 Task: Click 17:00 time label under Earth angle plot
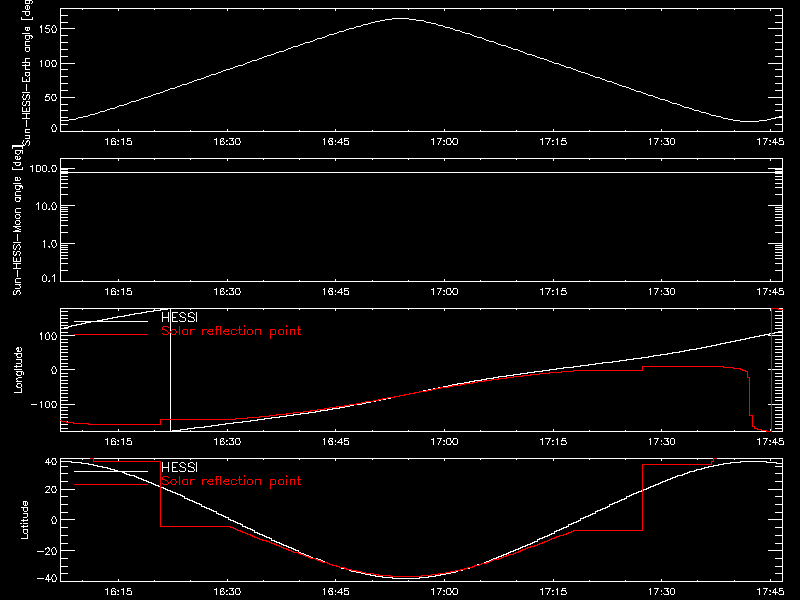[x=444, y=142]
